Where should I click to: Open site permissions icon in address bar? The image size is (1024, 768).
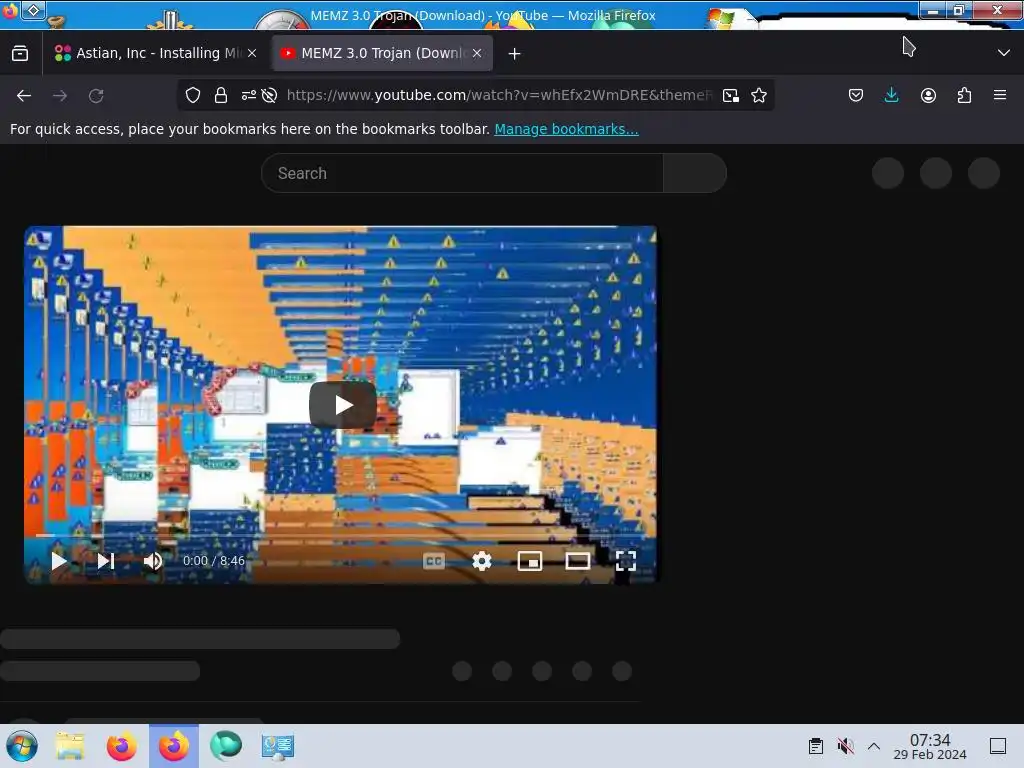point(249,95)
